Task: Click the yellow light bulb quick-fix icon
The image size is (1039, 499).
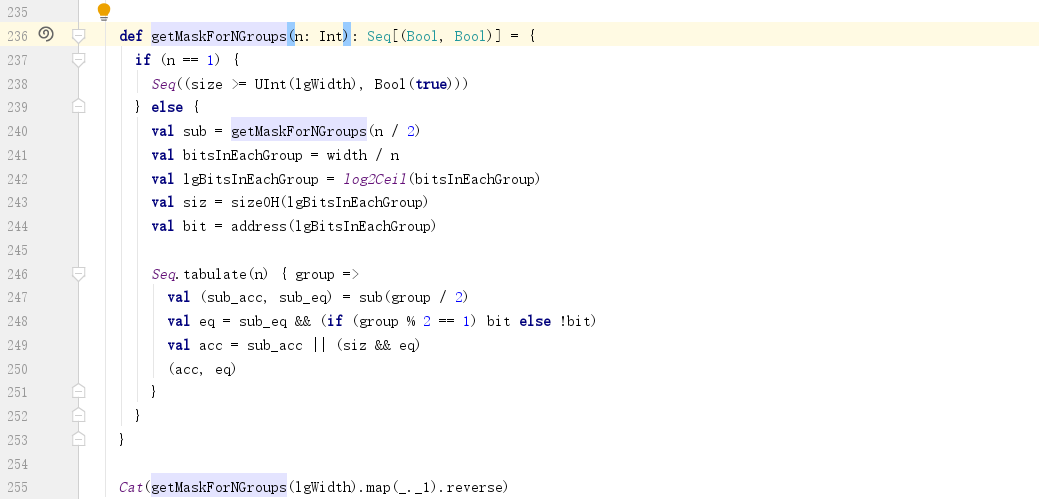Action: [x=103, y=12]
